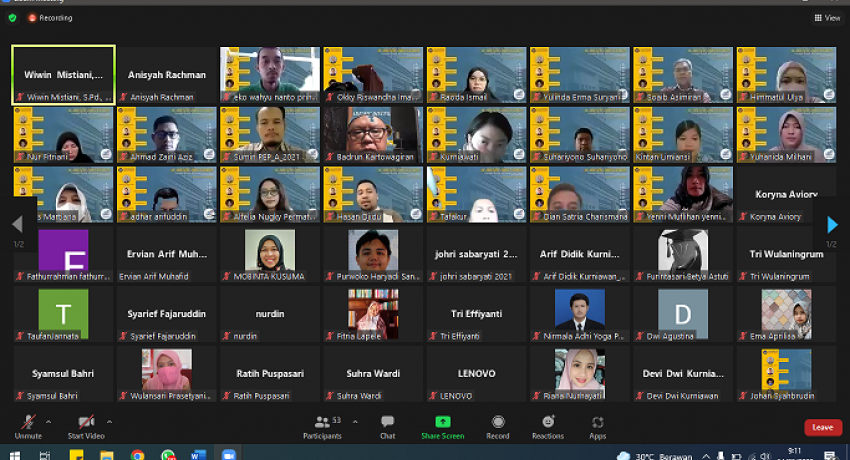The width and height of the screenshot is (850, 460).
Task: Click the Start Video camera icon
Action: tap(86, 422)
